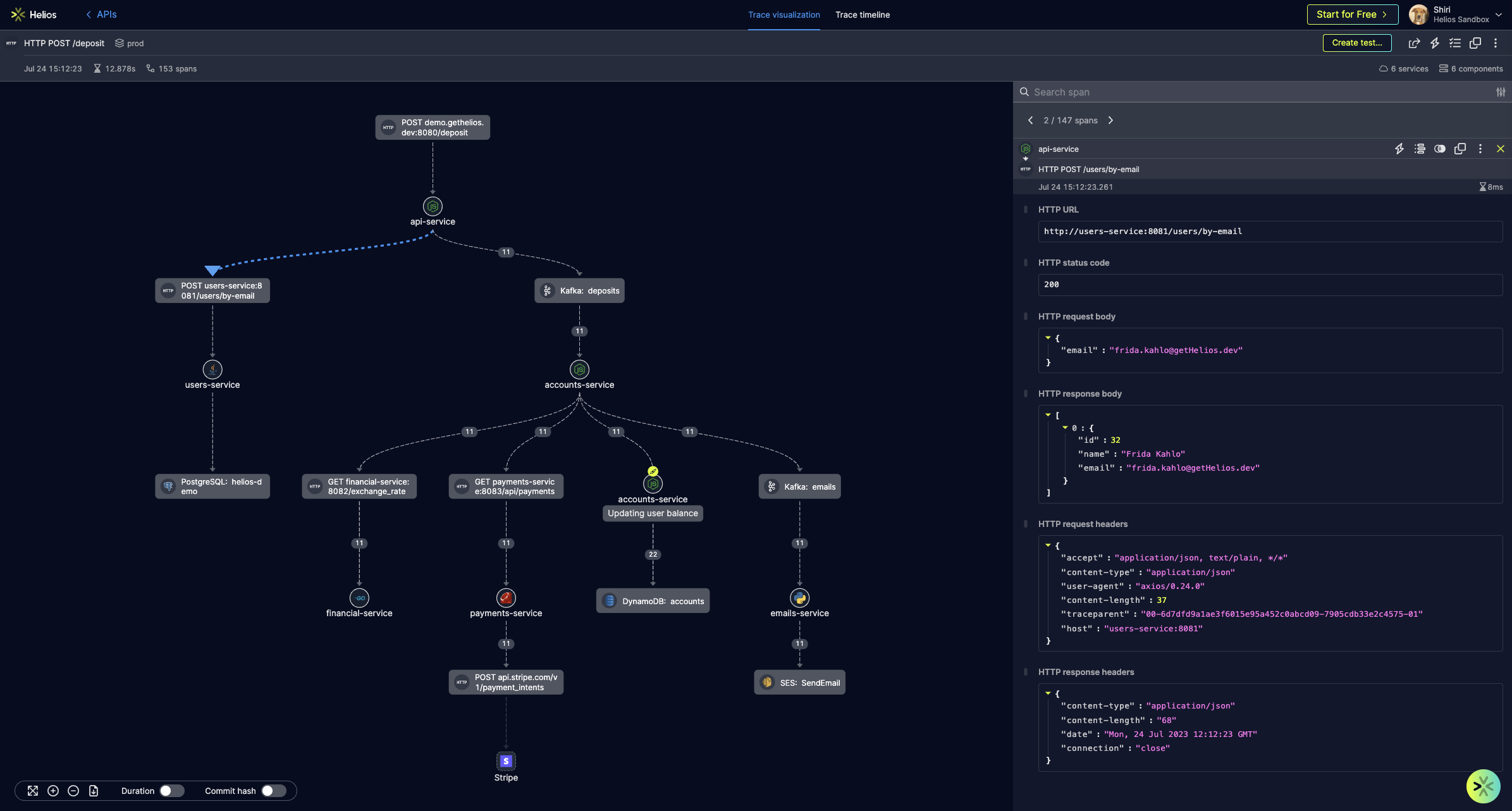The height and width of the screenshot is (811, 1512).
Task: Click the fit-to-screen icon
Action: [33, 791]
